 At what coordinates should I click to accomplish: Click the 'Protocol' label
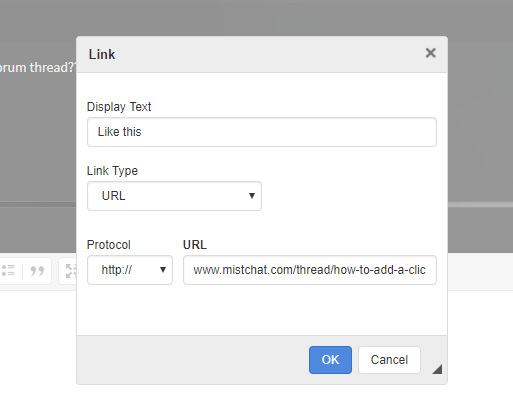click(x=109, y=245)
